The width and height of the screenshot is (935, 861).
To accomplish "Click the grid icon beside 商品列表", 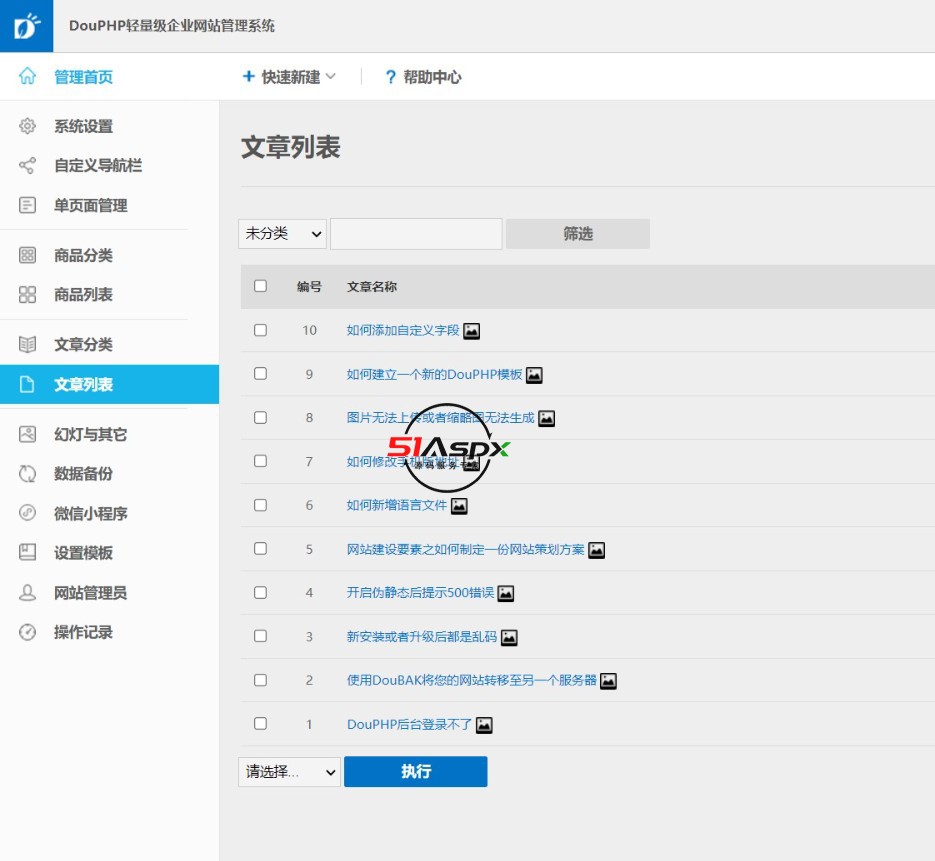I will point(28,295).
